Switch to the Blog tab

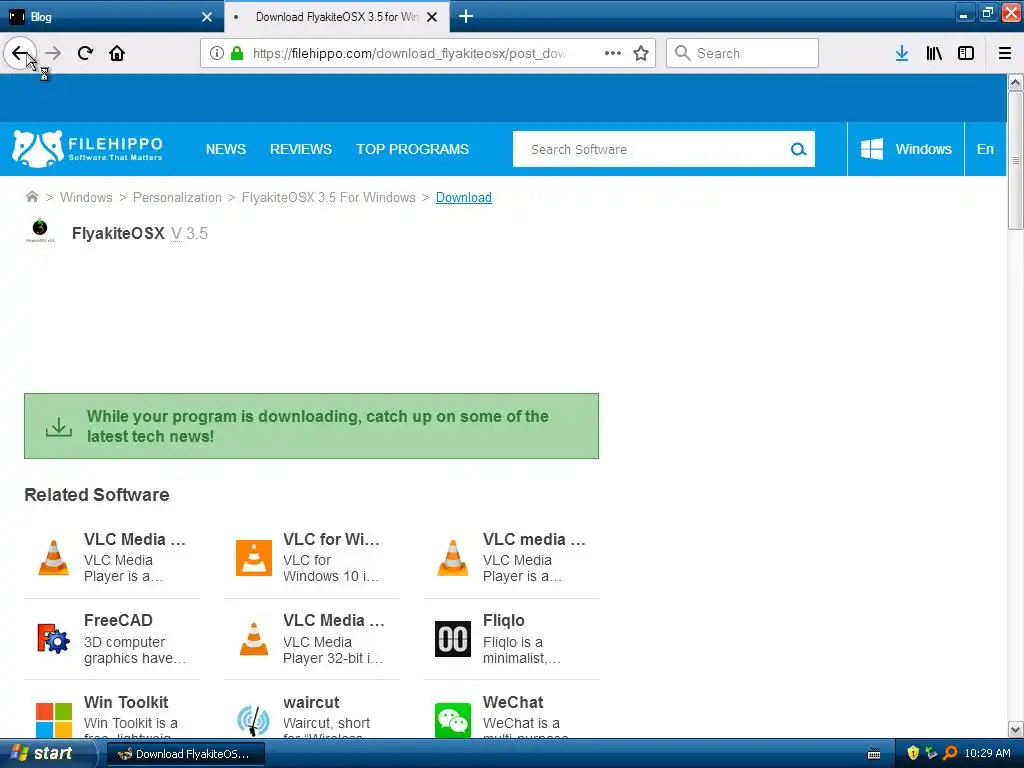tap(111, 17)
